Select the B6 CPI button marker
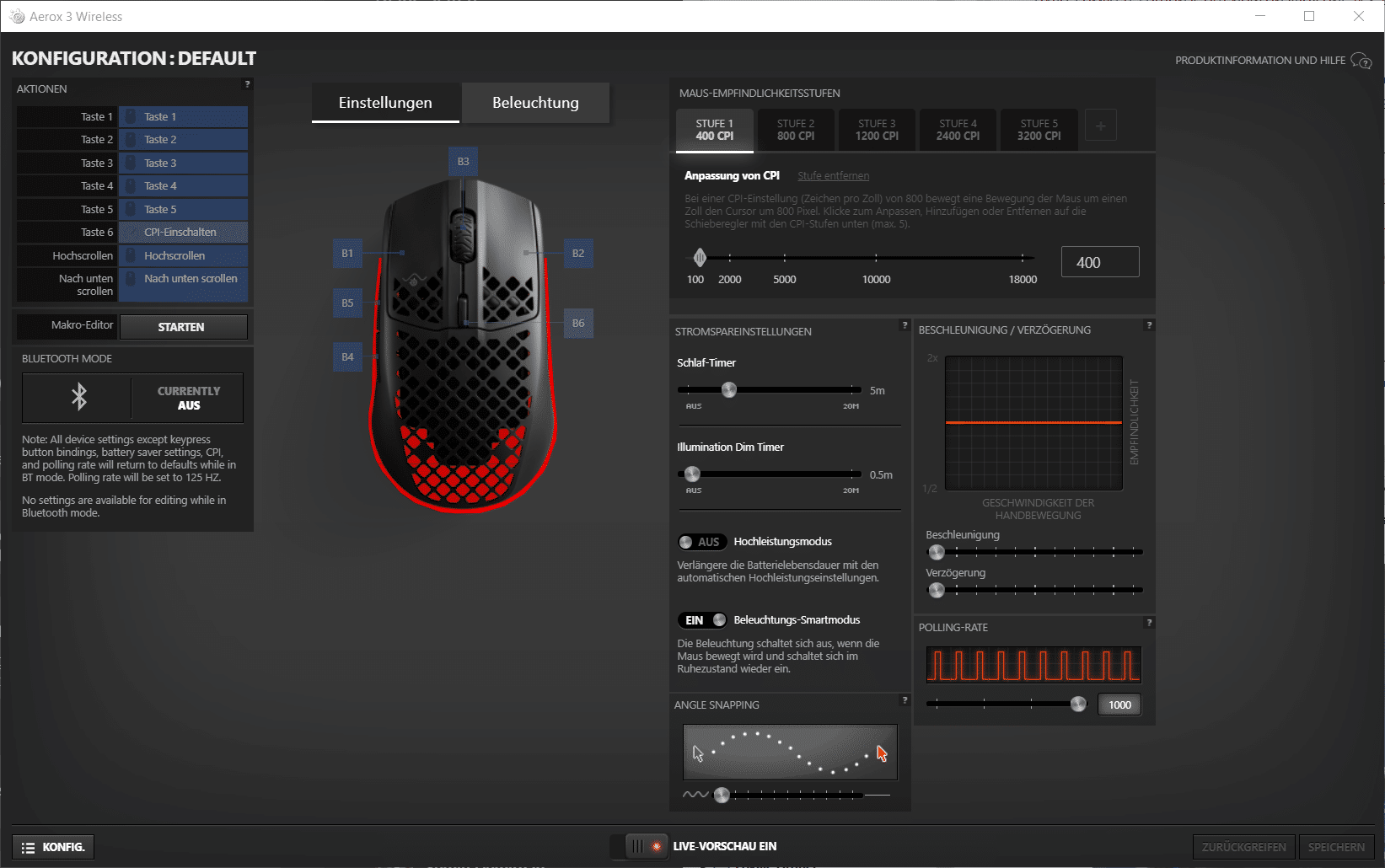Image resolution: width=1385 pixels, height=868 pixels. point(578,323)
